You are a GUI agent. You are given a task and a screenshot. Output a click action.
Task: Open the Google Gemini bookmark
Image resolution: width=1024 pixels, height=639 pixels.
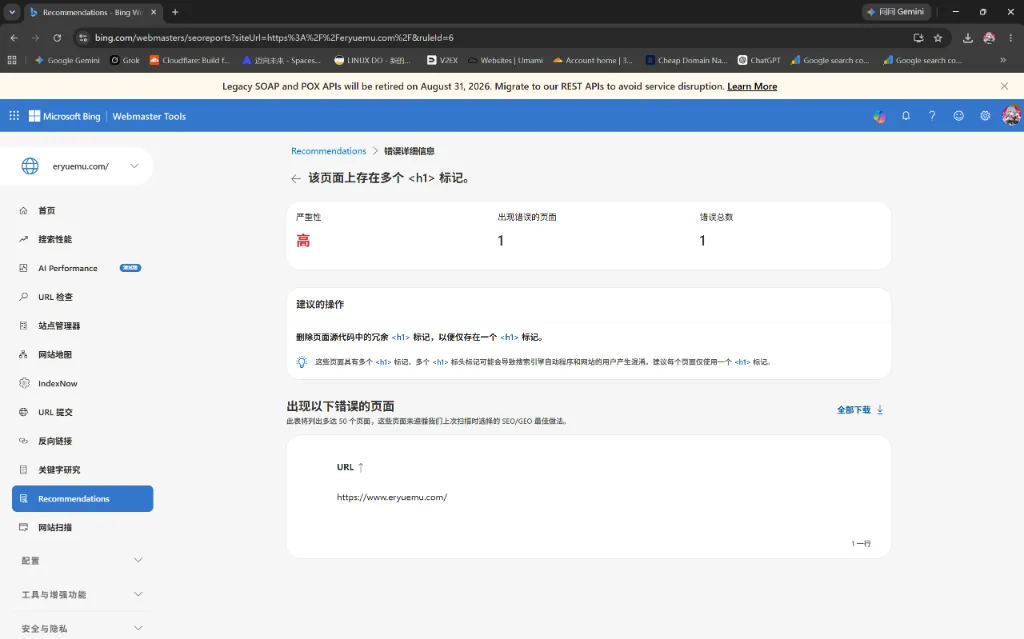click(67, 60)
